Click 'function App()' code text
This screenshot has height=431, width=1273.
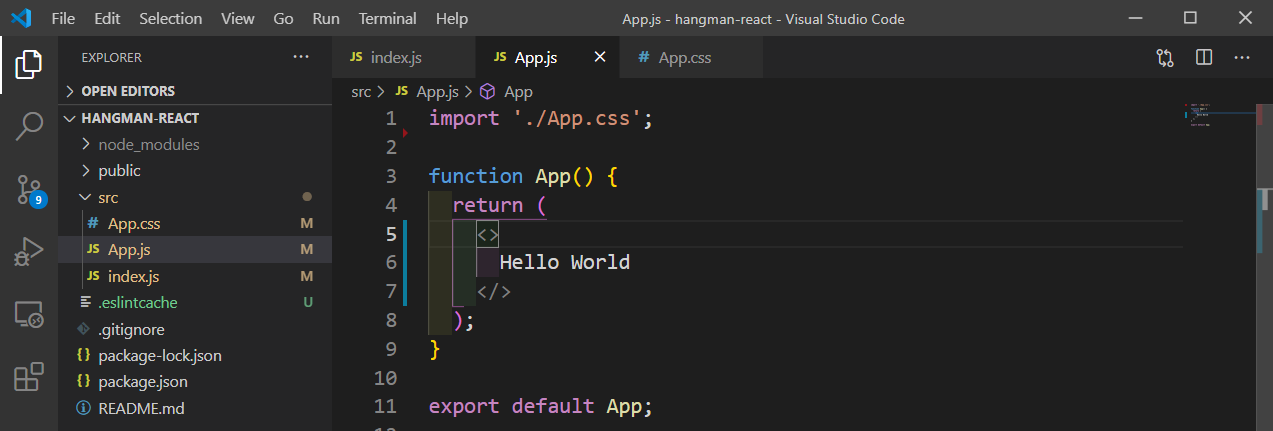click(512, 176)
